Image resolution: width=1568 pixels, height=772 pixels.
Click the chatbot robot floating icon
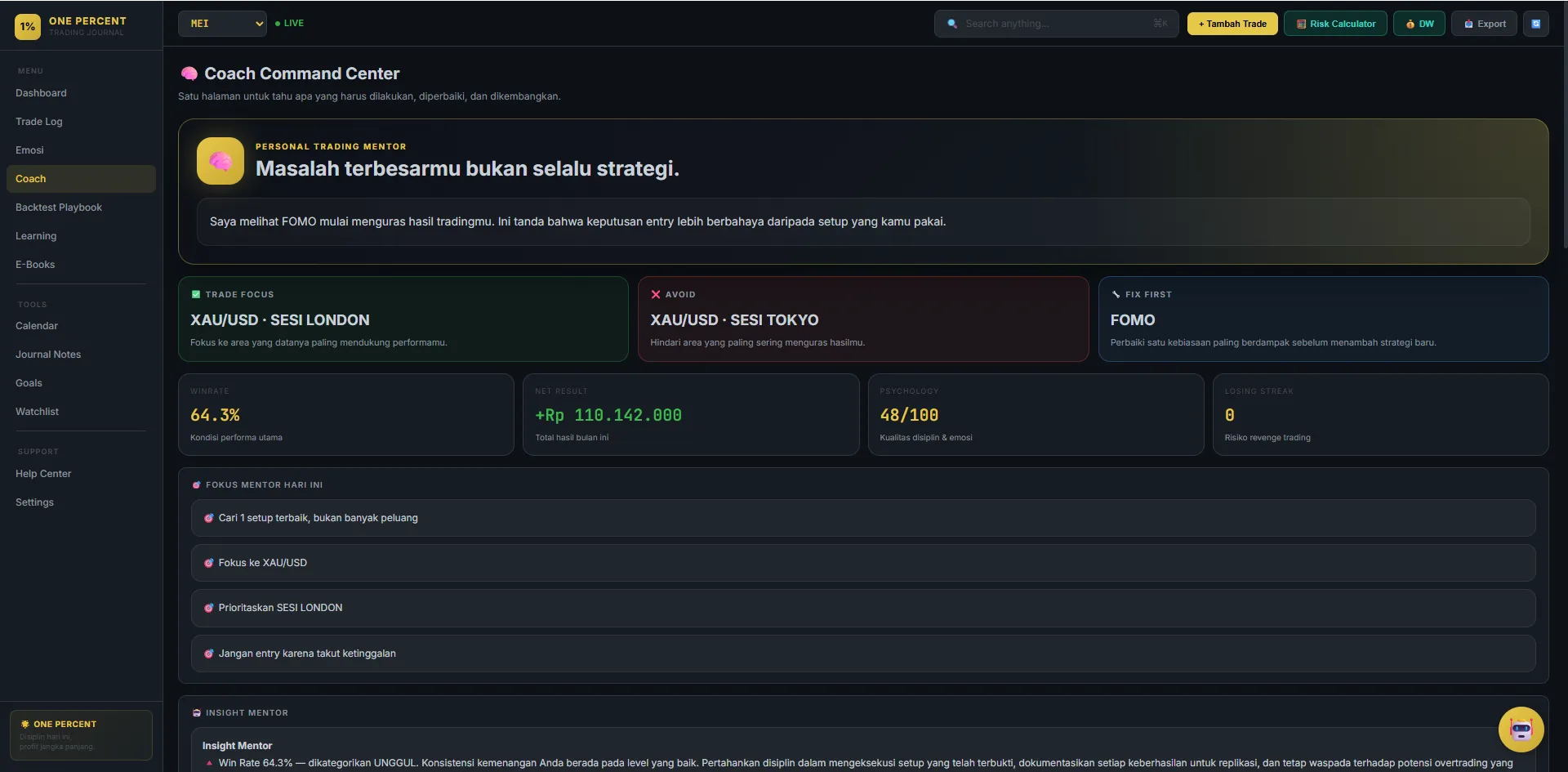click(1521, 730)
